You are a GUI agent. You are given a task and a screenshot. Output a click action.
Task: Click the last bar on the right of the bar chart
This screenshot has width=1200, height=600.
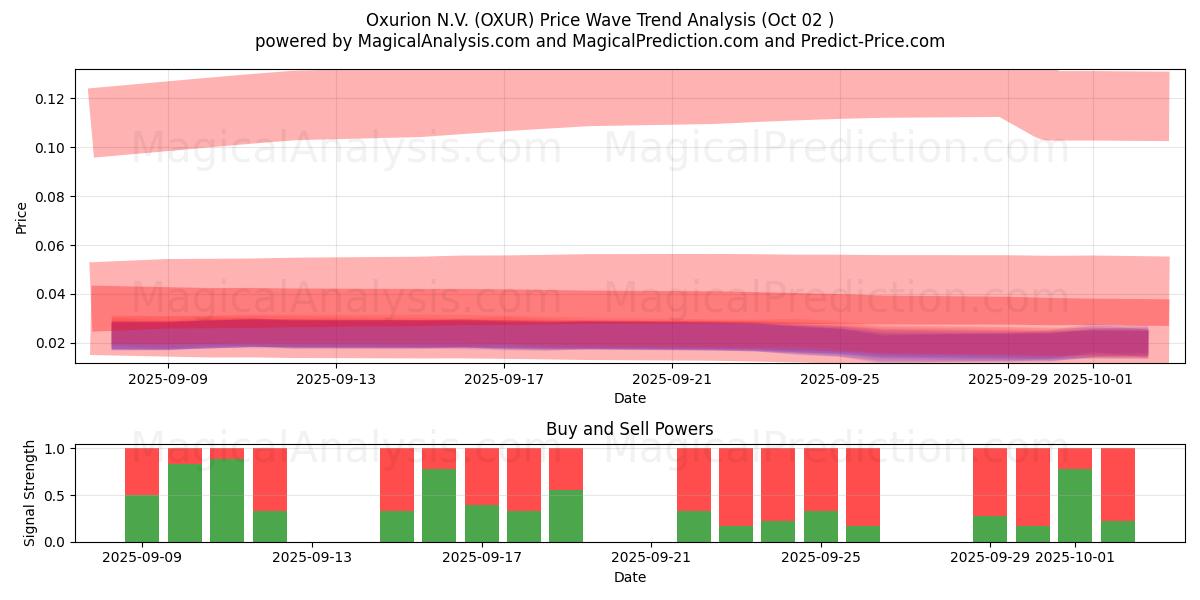(1117, 495)
